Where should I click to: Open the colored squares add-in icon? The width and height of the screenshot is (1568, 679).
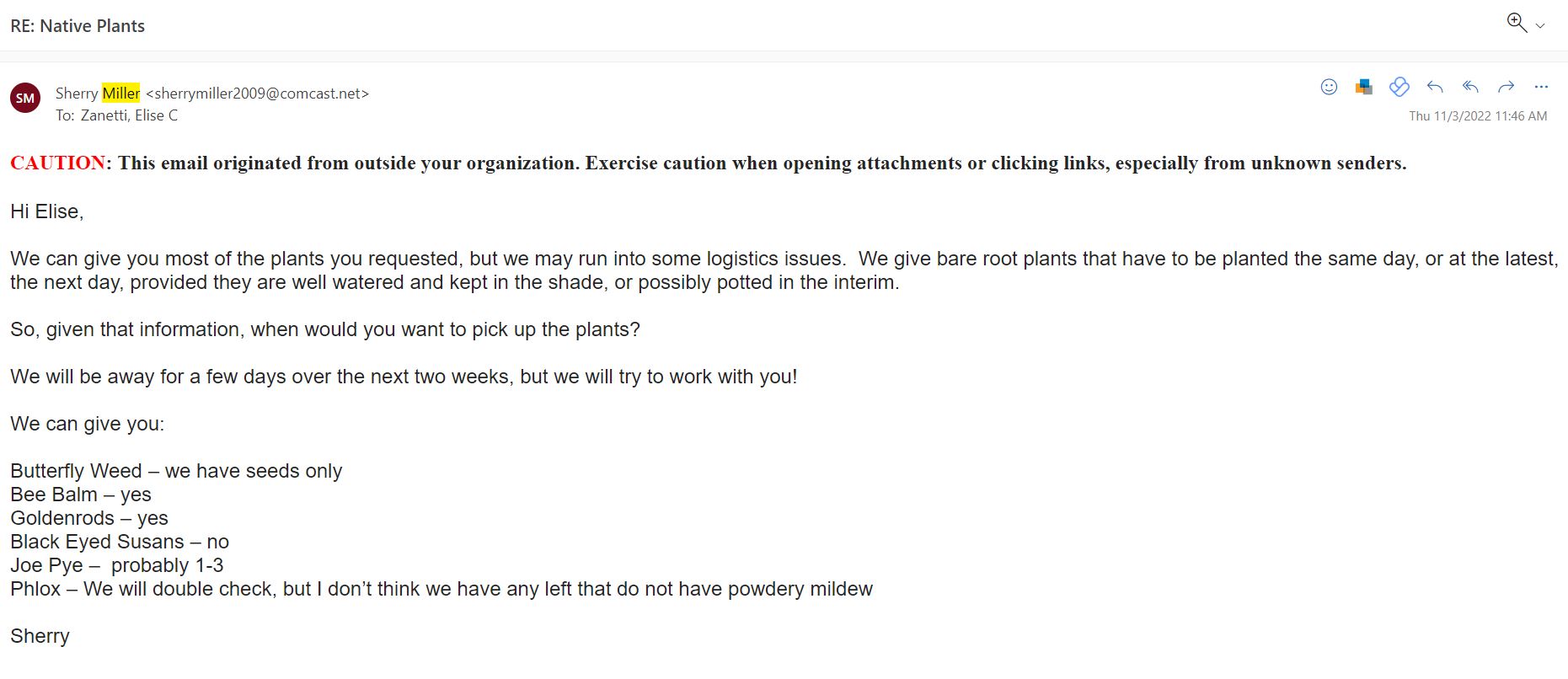click(1364, 87)
